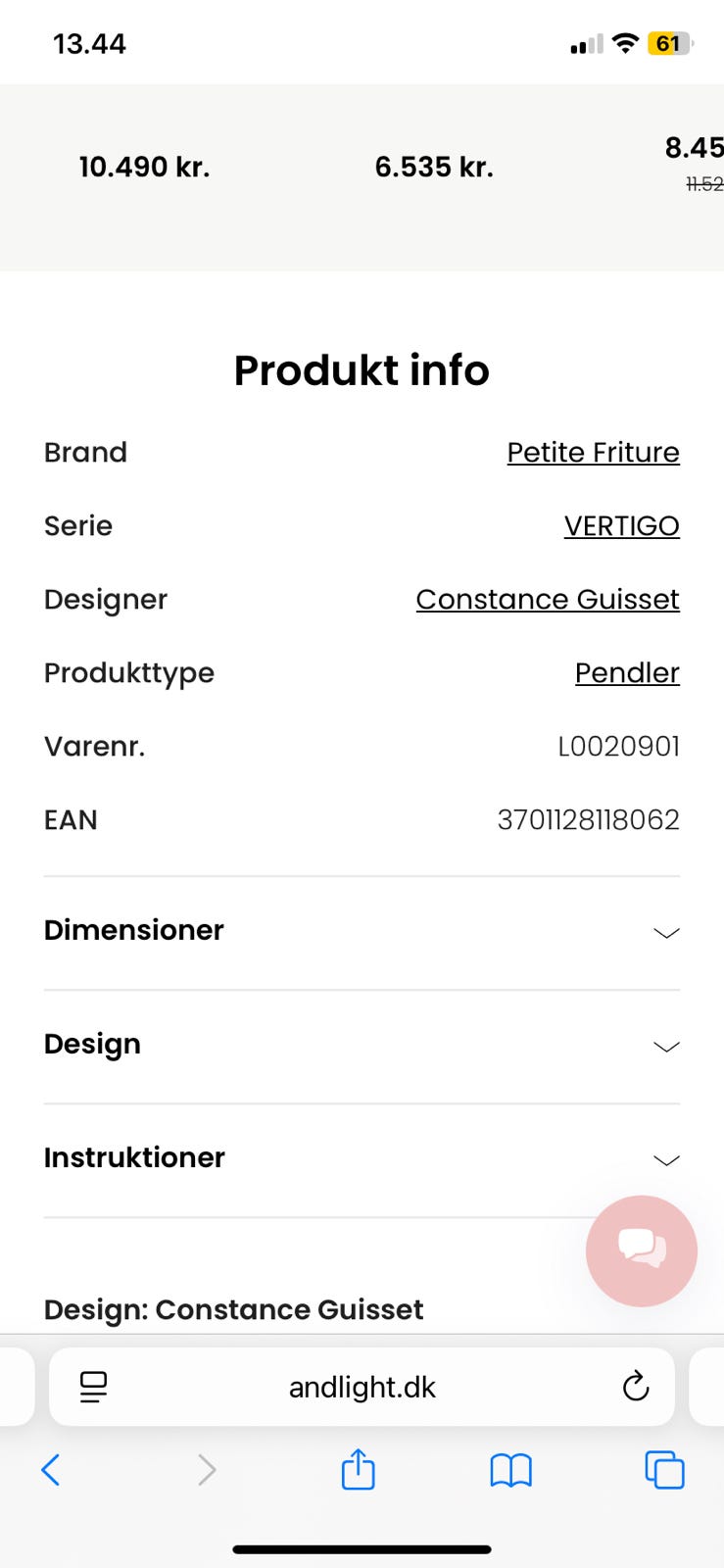
Task: Tap the EAN number 3701128118062
Action: [588, 820]
